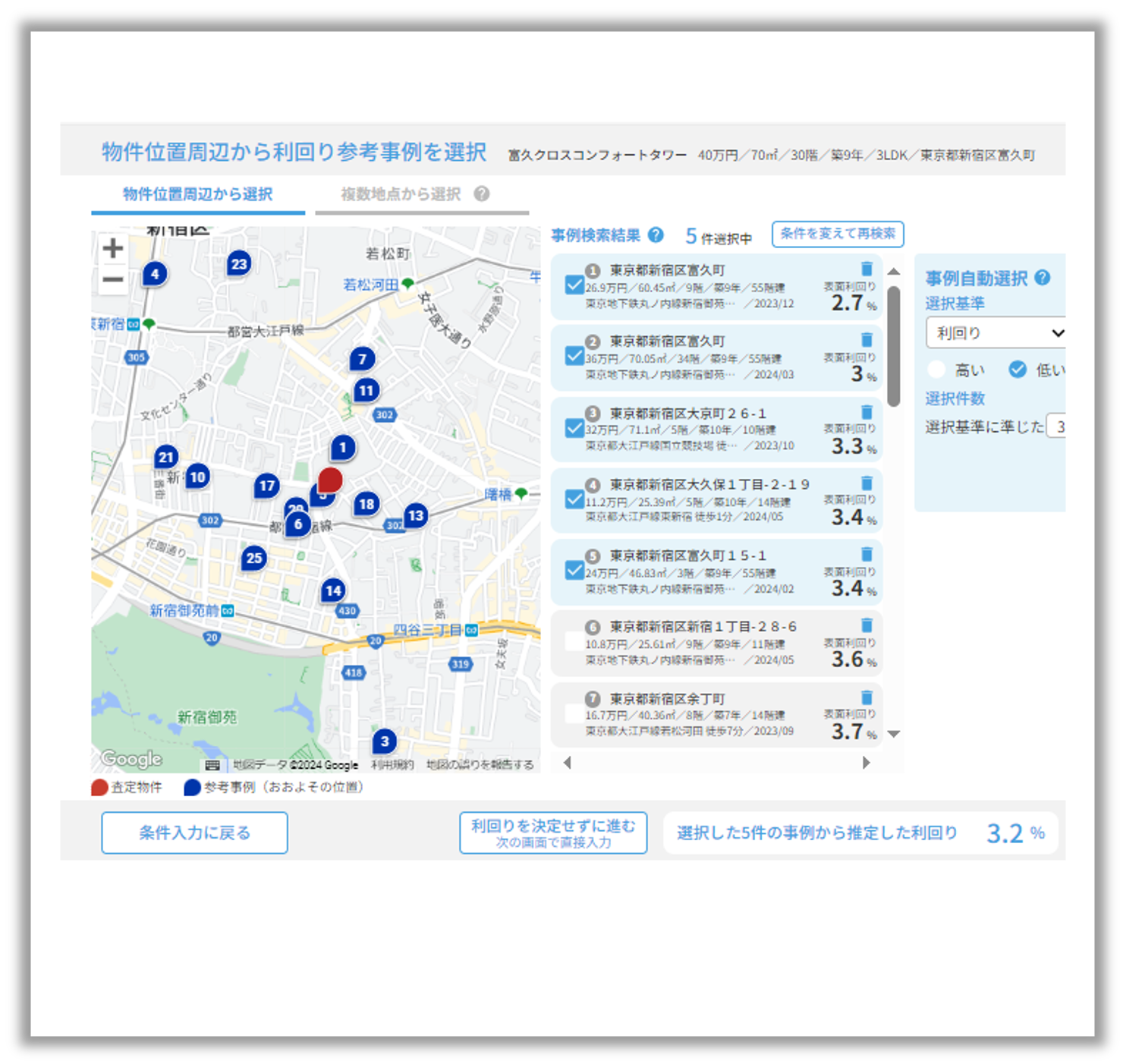Zoom in the map with plus button
The width and height of the screenshot is (1123, 1064).
[113, 248]
